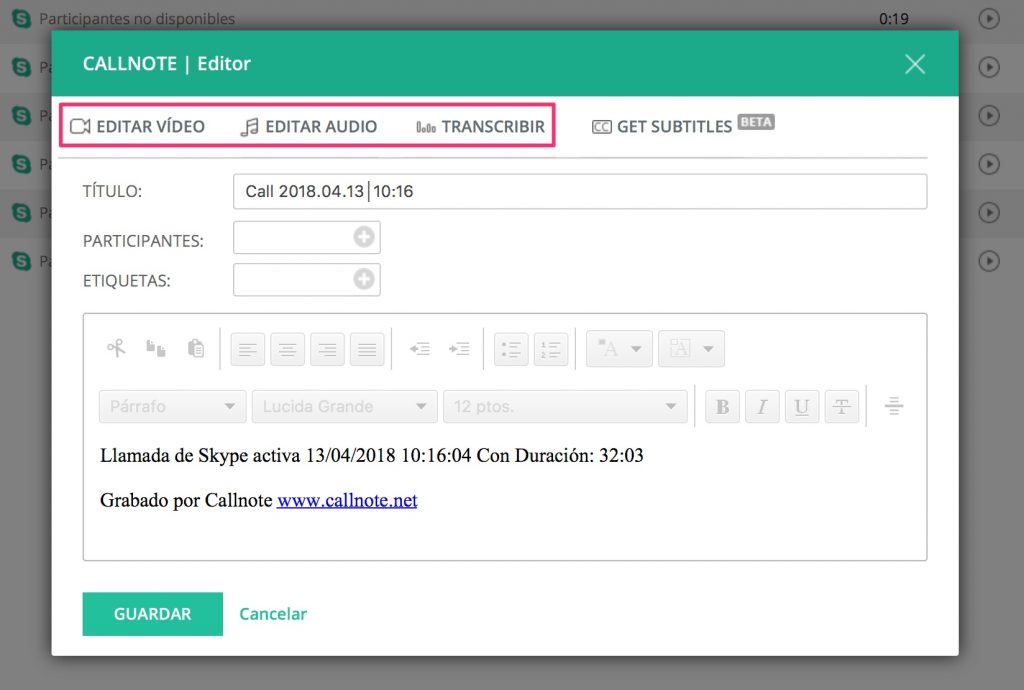Toggle strikethrough formatting
The height and width of the screenshot is (690, 1024).
pyautogui.click(x=842, y=407)
